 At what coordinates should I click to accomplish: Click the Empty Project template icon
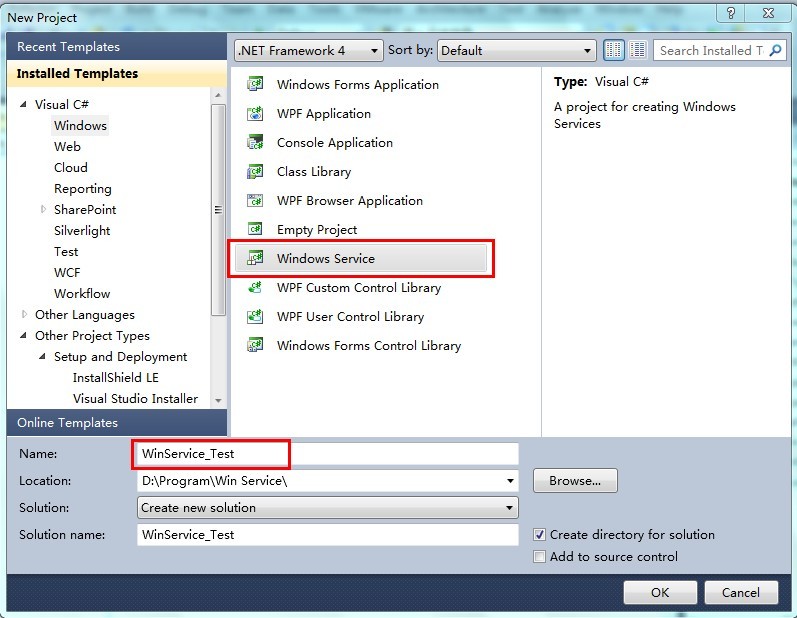255,229
